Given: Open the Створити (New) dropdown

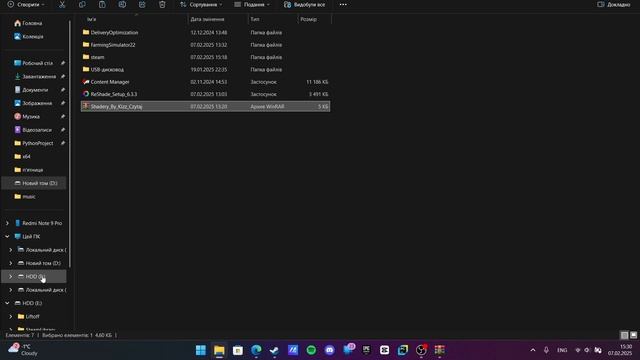Looking at the screenshot, I should (26, 4).
